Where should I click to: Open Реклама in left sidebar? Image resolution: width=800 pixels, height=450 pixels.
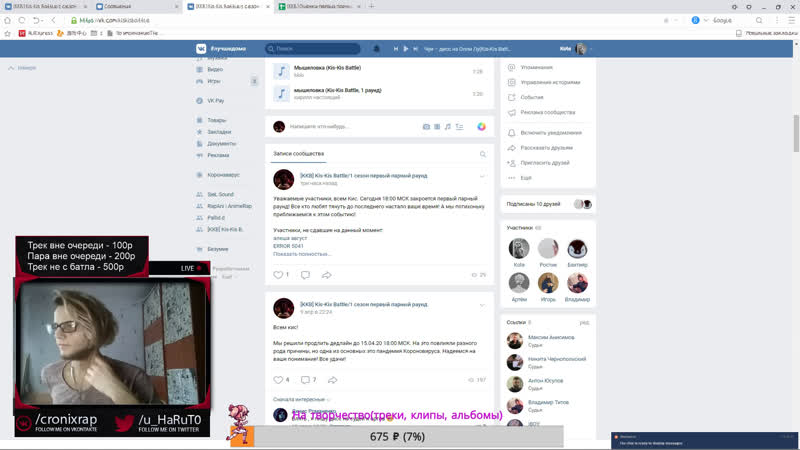[x=218, y=155]
